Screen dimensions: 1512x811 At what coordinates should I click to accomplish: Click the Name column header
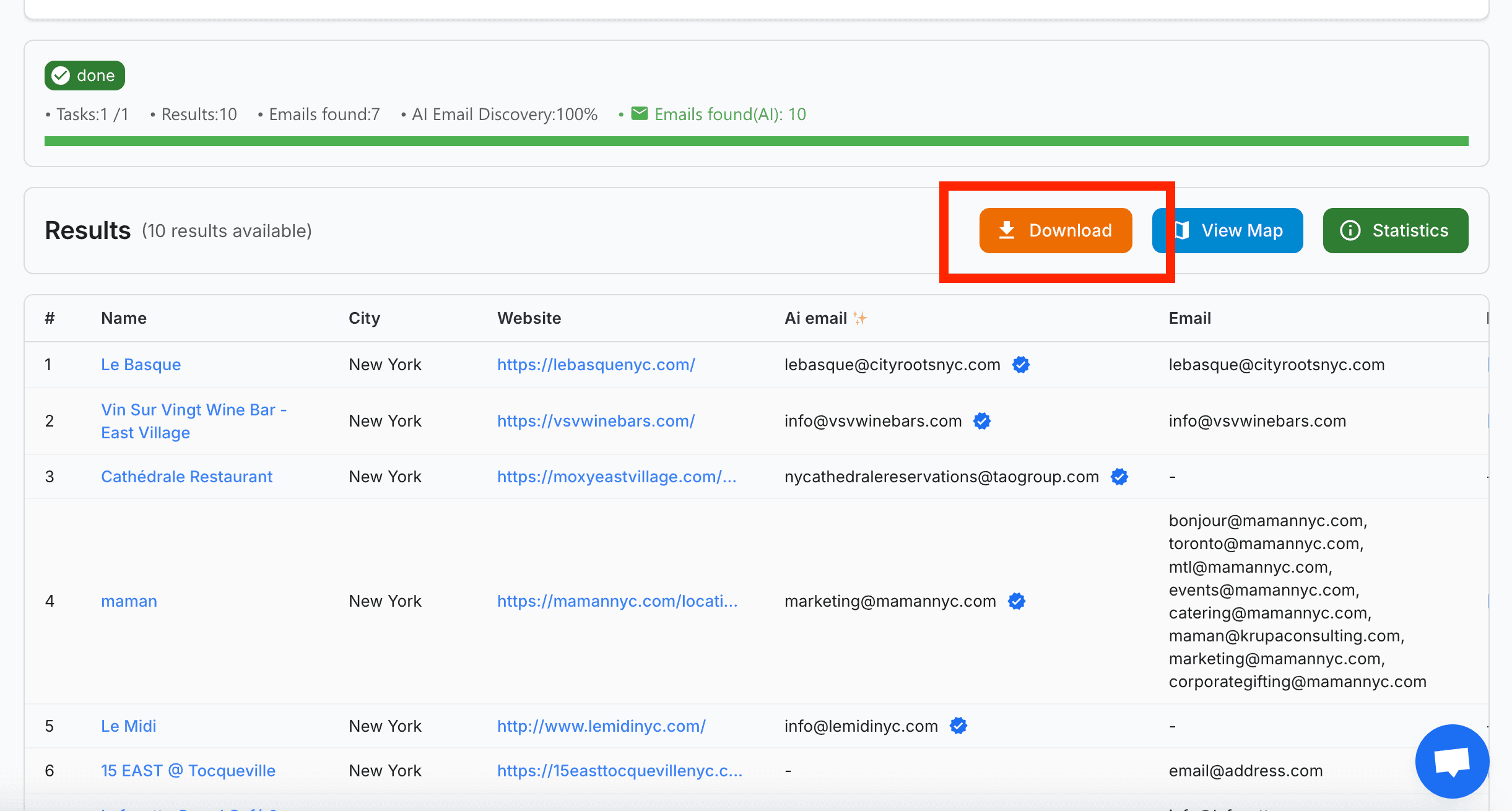pos(124,318)
